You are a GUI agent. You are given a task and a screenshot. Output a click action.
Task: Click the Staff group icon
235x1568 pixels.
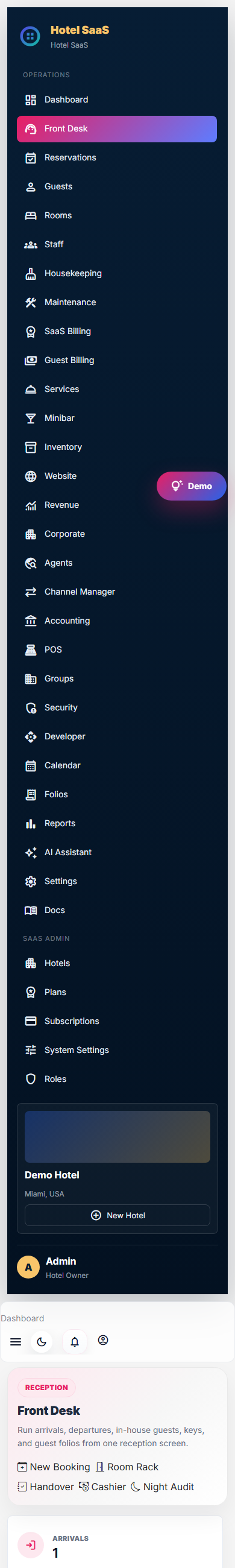coord(31,245)
